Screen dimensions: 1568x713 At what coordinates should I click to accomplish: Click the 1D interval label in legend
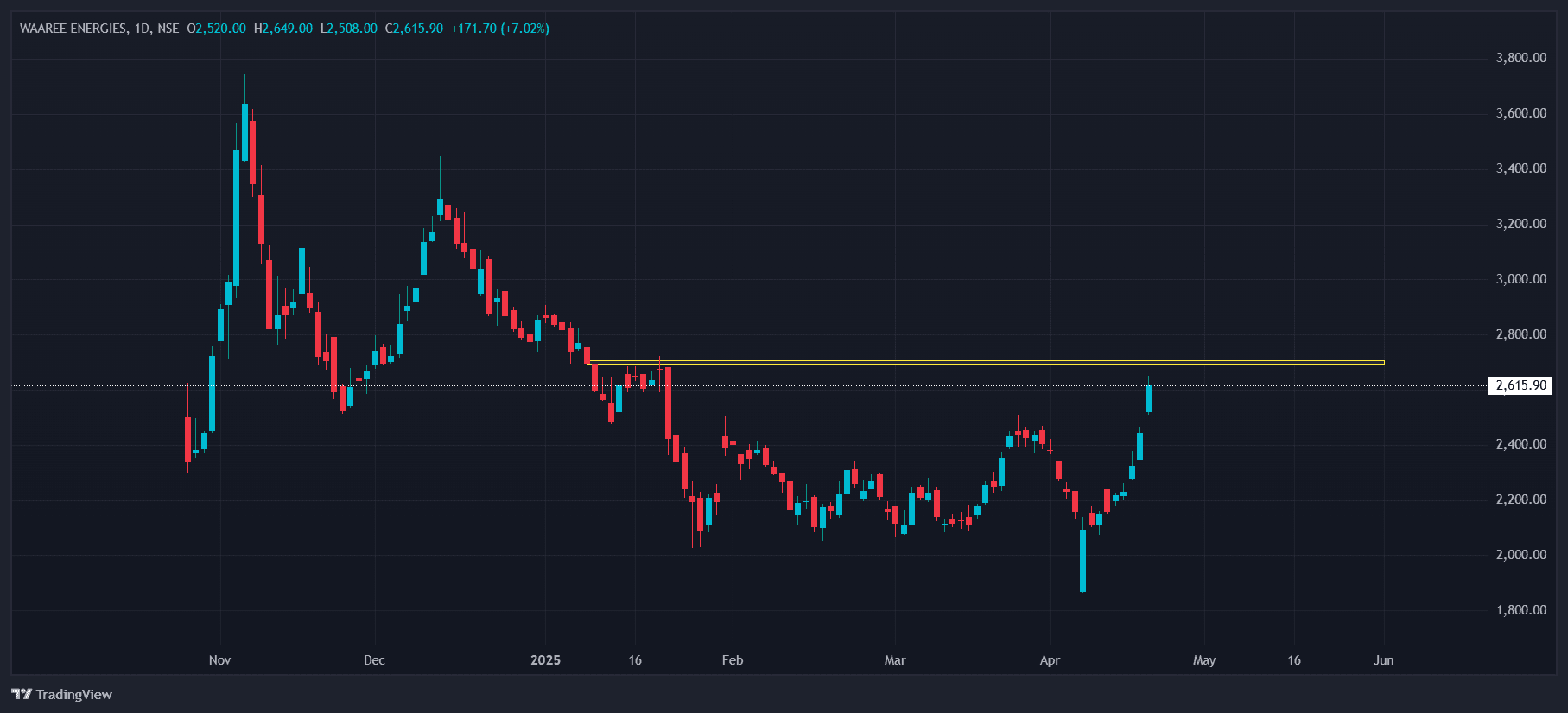[142, 29]
